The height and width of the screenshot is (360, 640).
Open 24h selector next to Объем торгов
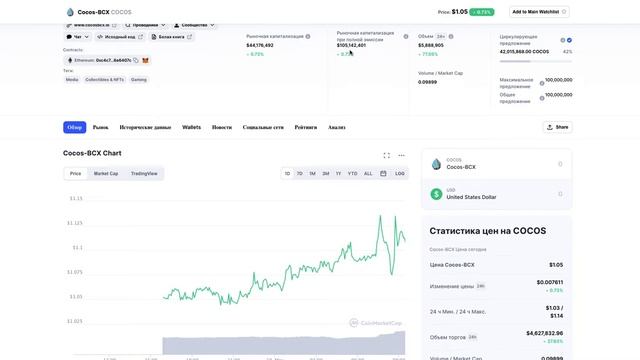[473, 337]
